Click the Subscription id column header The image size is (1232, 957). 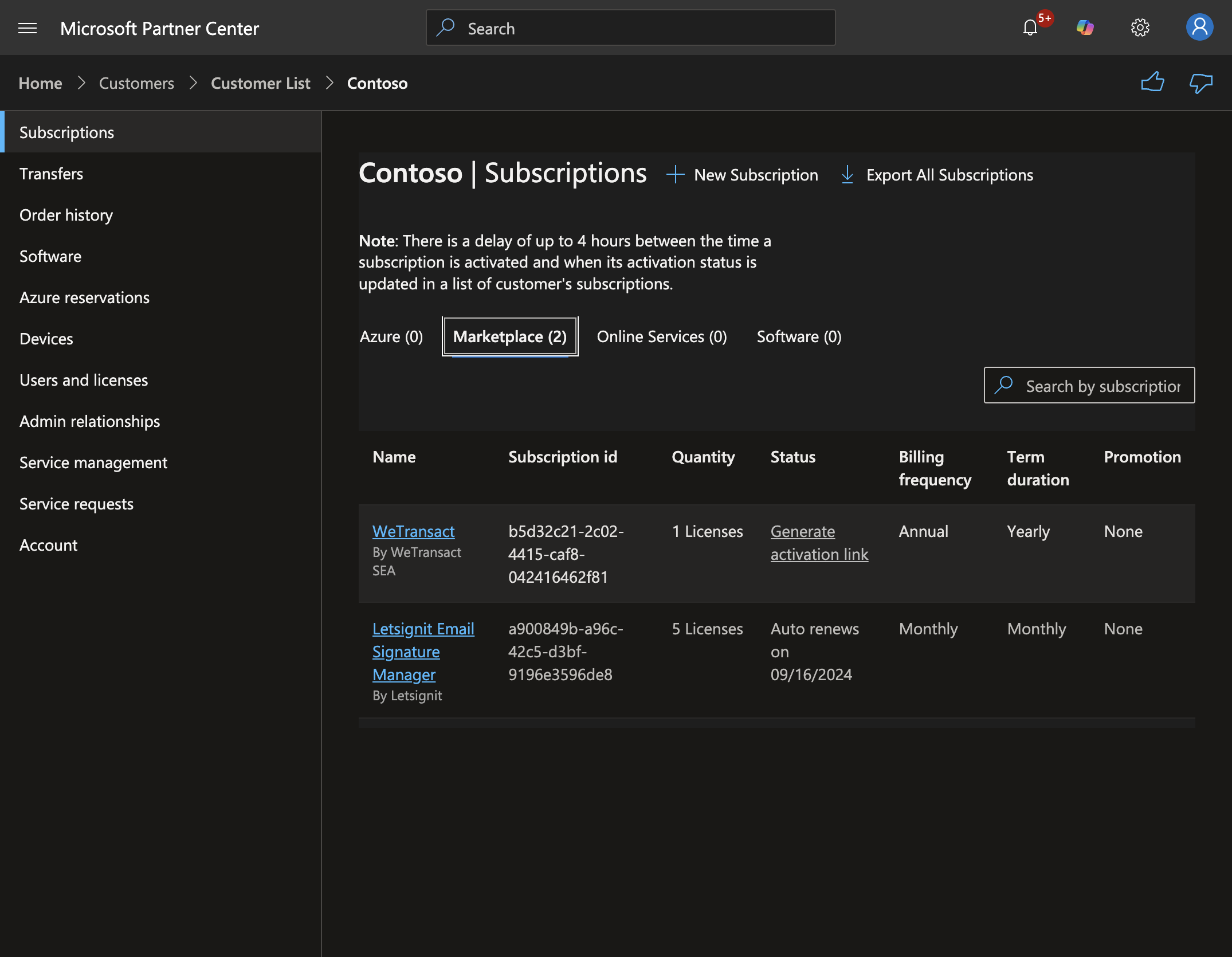click(563, 457)
